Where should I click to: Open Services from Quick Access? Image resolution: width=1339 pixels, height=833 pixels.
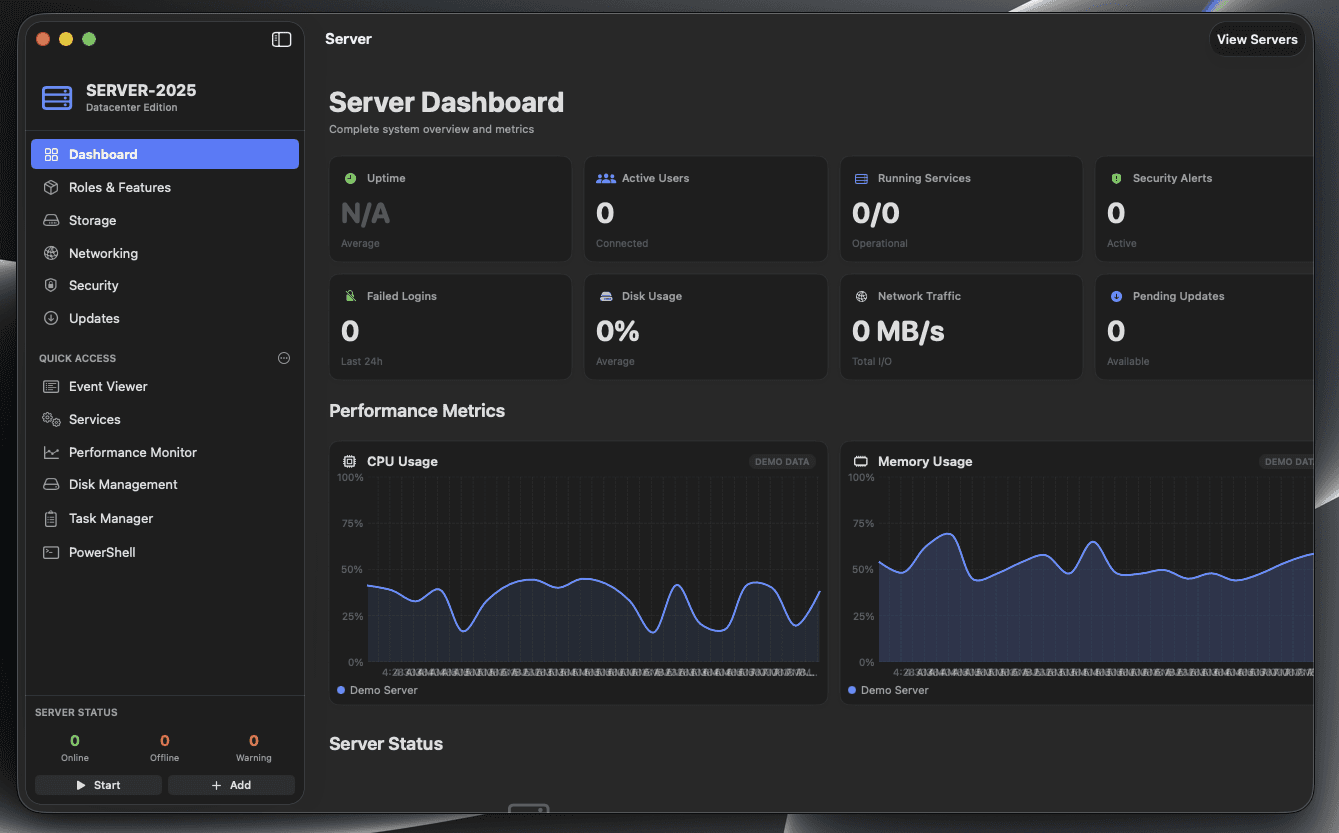pyautogui.click(x=165, y=419)
